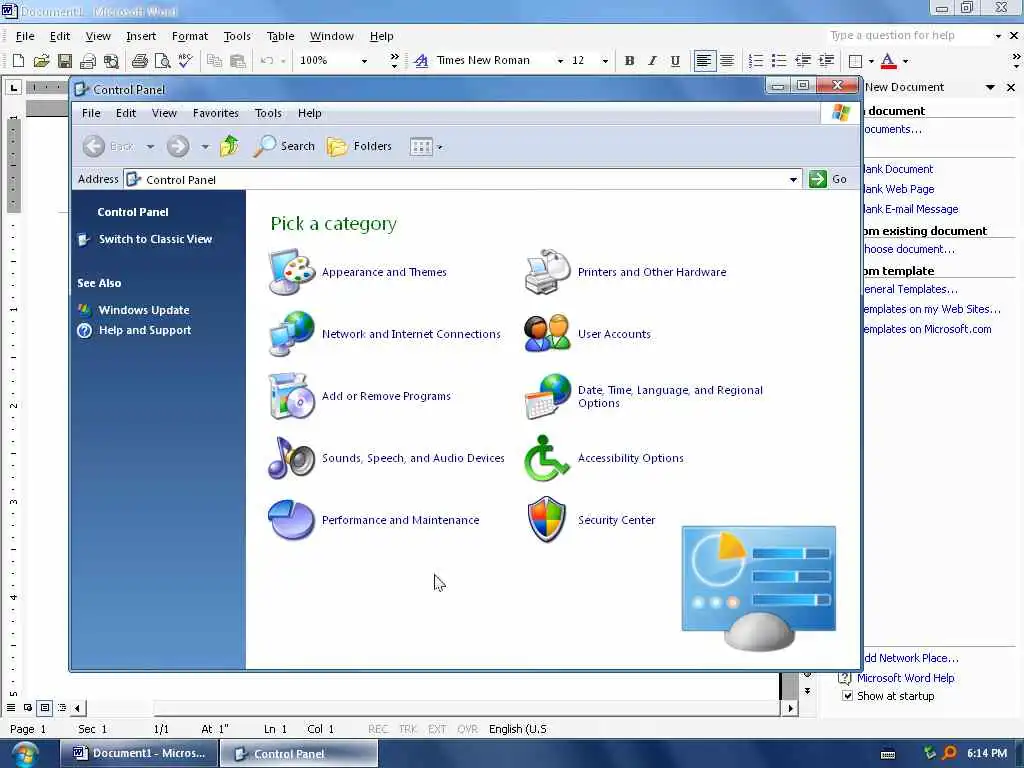Expand the Control Panel Address dropdown
This screenshot has height=768, width=1024.
[x=793, y=180]
